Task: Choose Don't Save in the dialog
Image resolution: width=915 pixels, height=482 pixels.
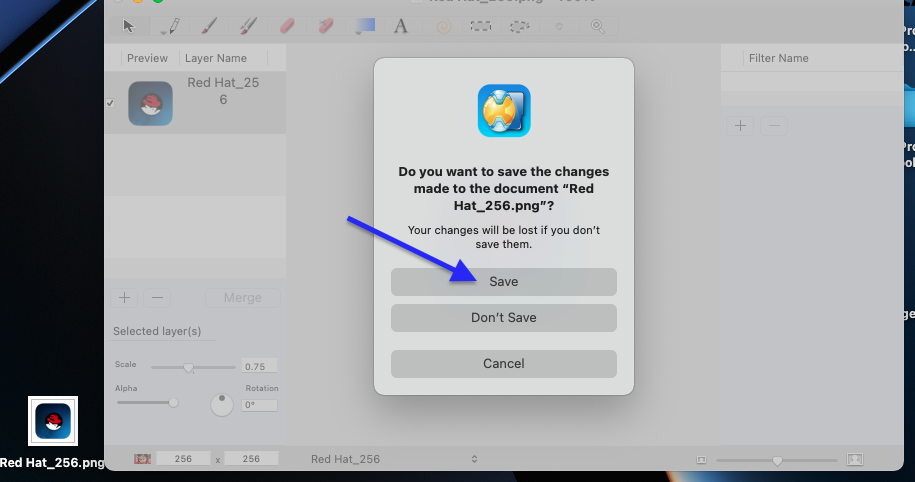Action: (504, 318)
